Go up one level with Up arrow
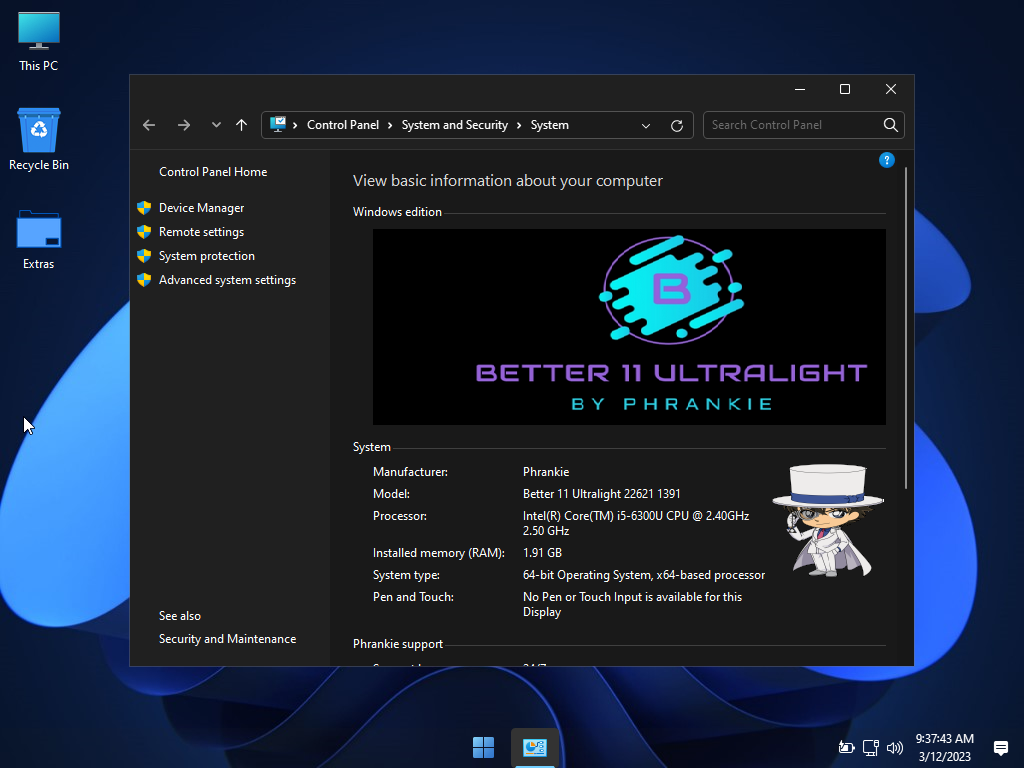Image resolution: width=1024 pixels, height=768 pixels. (x=242, y=125)
